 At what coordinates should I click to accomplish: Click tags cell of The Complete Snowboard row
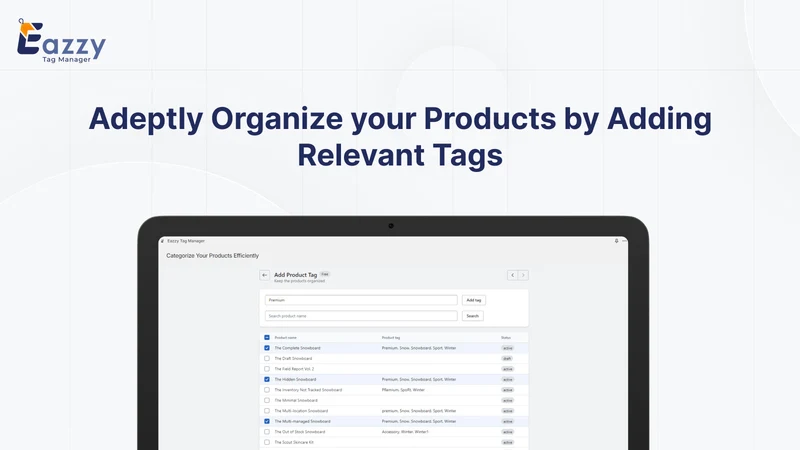point(419,348)
